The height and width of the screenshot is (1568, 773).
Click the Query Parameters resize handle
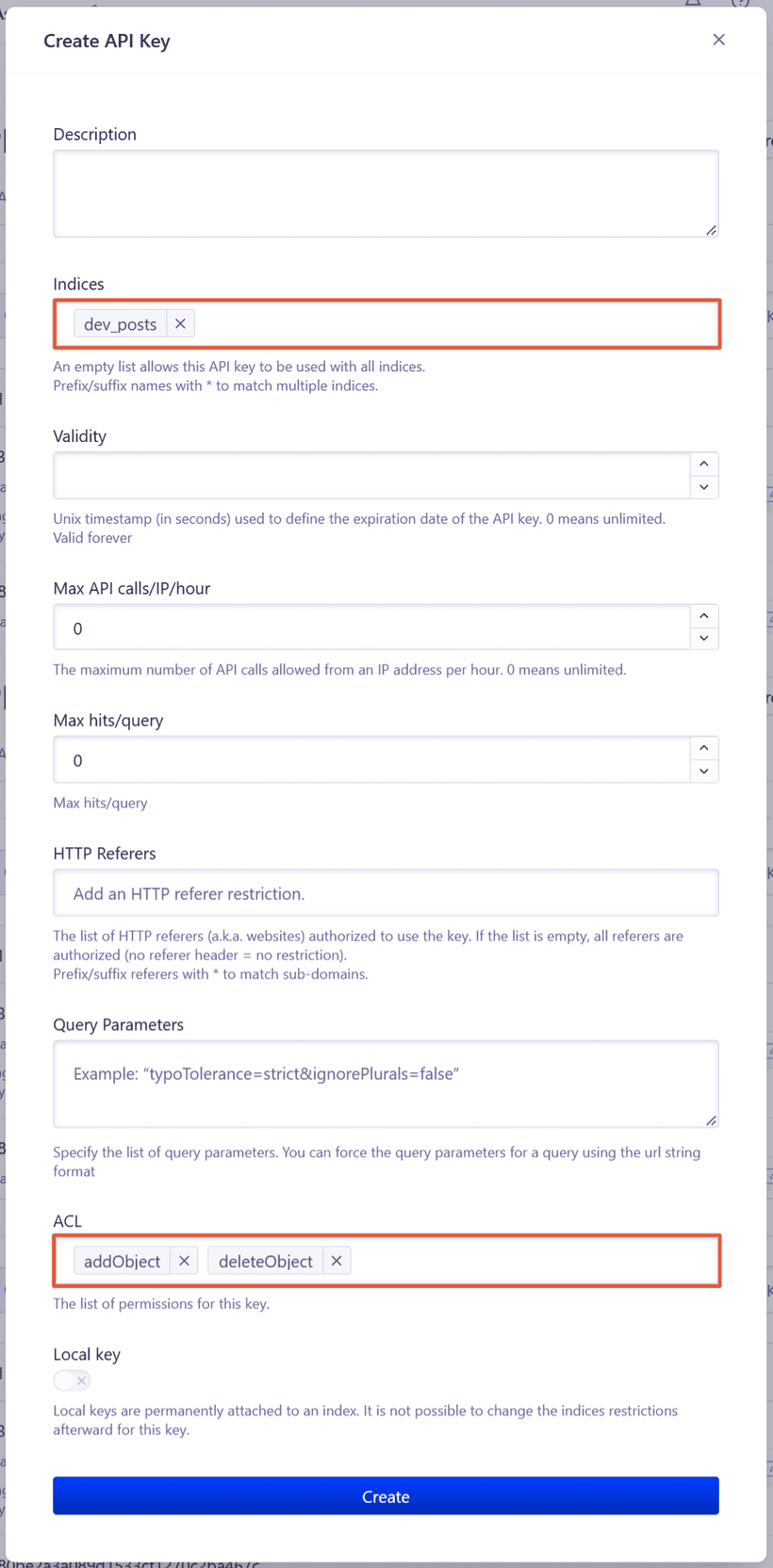714,1121
